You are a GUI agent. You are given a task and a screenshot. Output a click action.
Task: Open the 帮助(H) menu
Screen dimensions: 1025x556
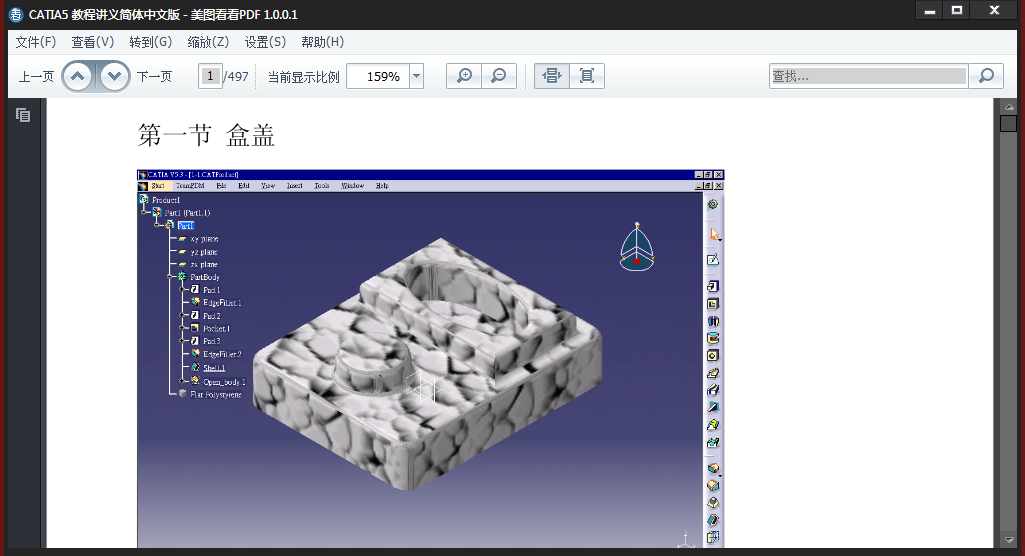coord(322,42)
